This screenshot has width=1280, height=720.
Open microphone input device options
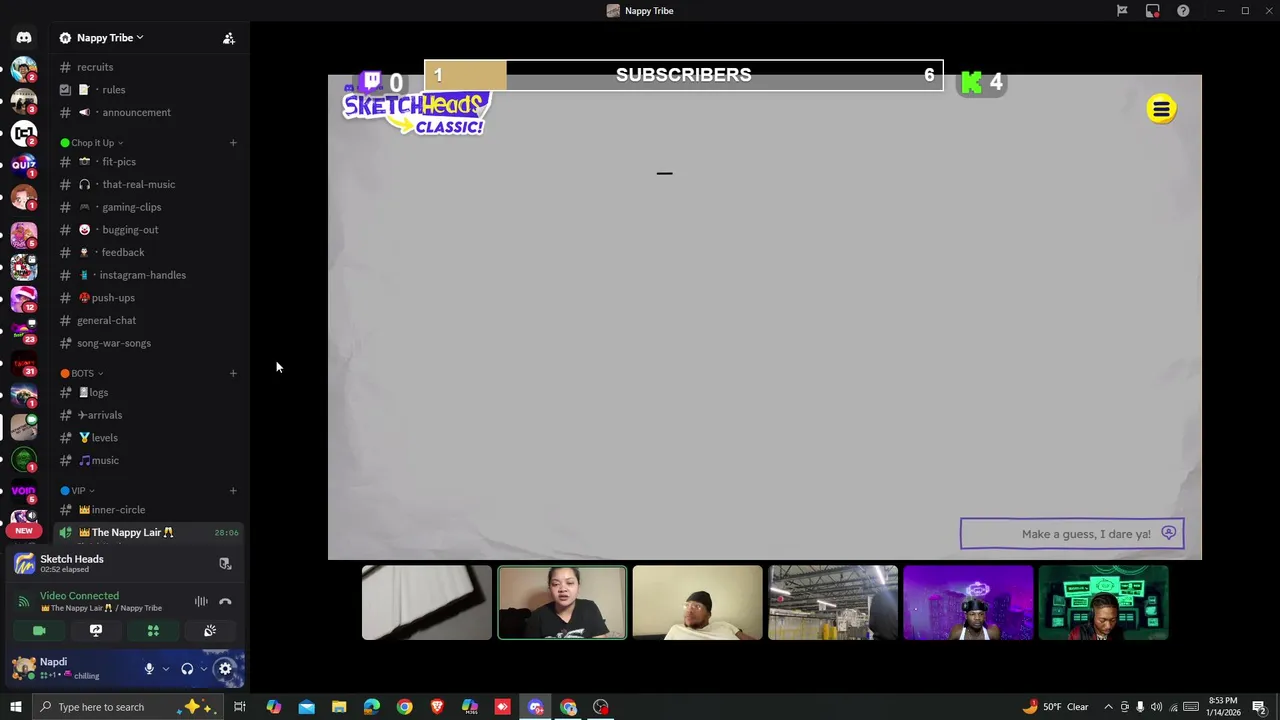pyautogui.click(x=165, y=669)
